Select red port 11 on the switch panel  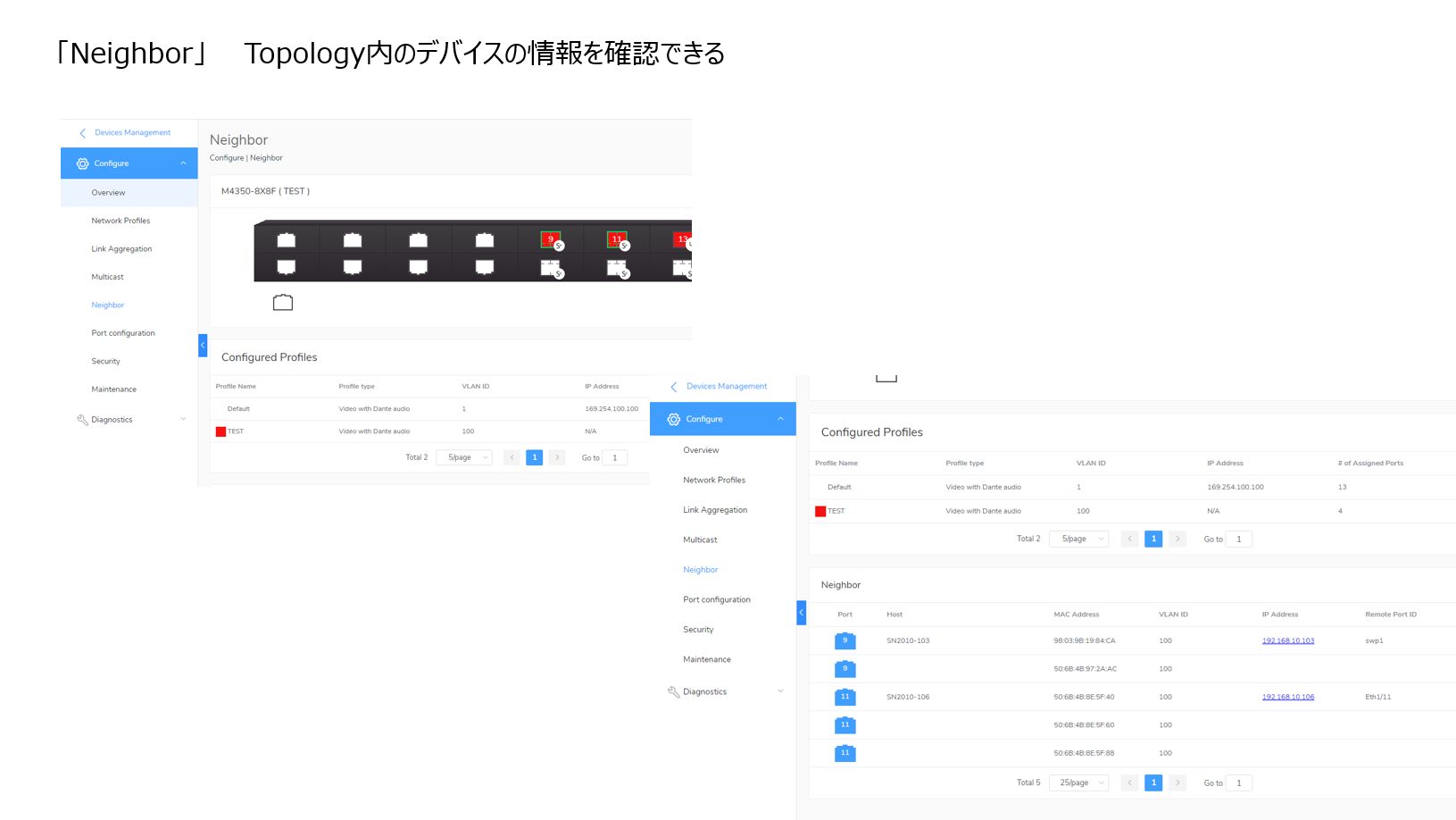click(617, 239)
